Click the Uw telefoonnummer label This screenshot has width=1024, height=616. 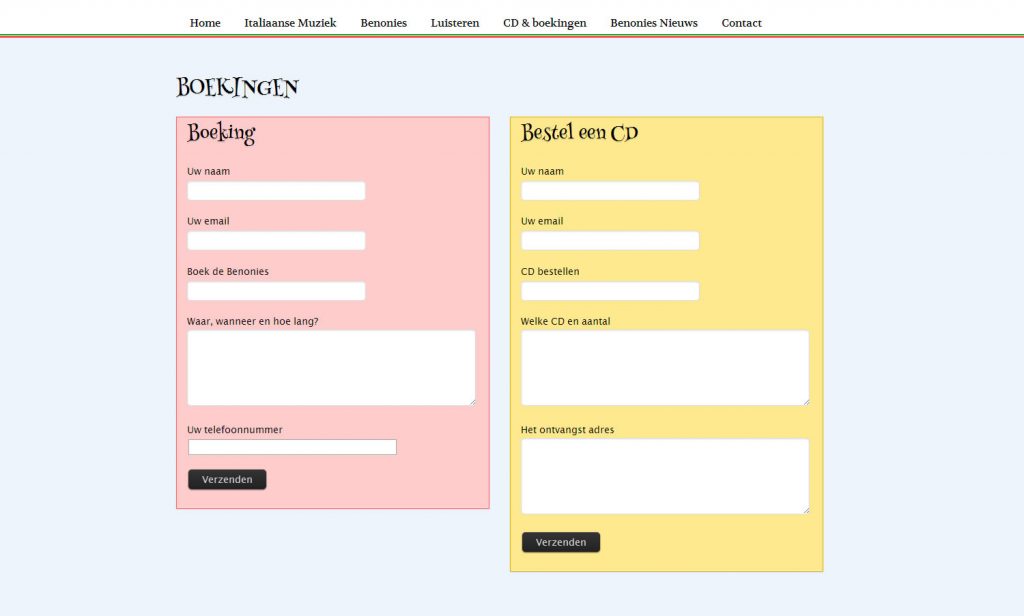tap(234, 430)
